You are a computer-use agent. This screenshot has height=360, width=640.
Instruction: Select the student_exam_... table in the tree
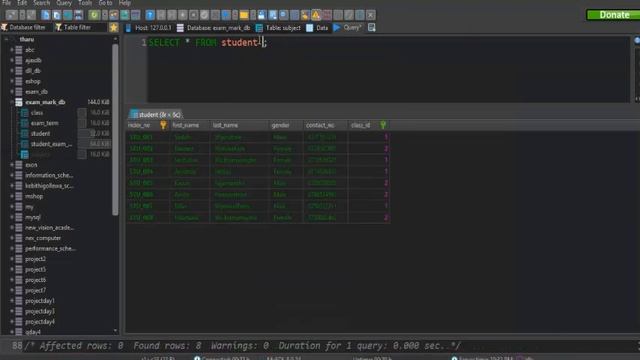pos(51,144)
